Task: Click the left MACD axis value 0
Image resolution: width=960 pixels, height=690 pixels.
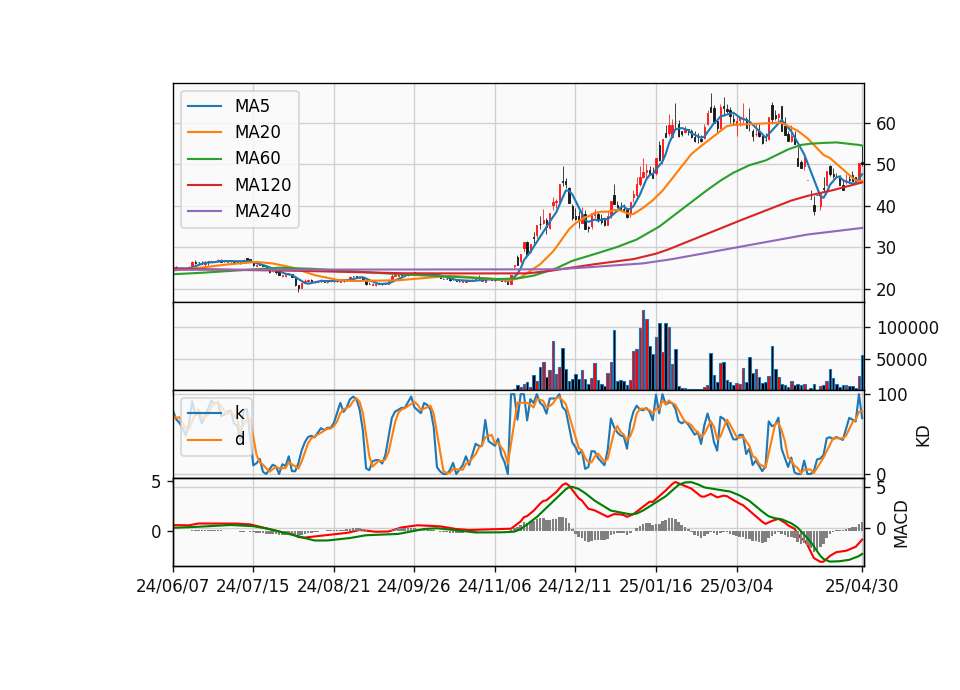Action: (156, 533)
